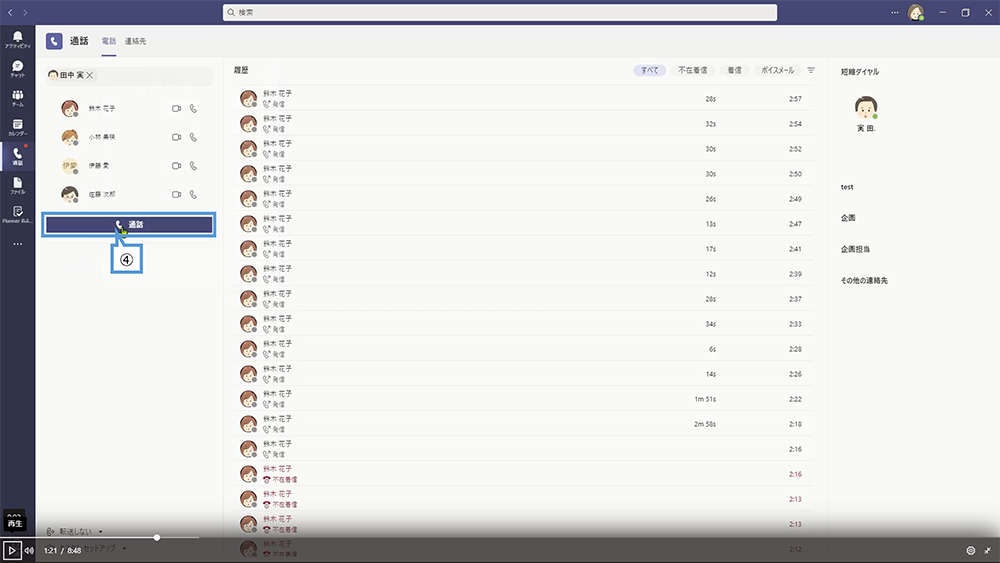Select the すべて history filter
Image resolution: width=1000 pixels, height=563 pixels.
click(649, 70)
